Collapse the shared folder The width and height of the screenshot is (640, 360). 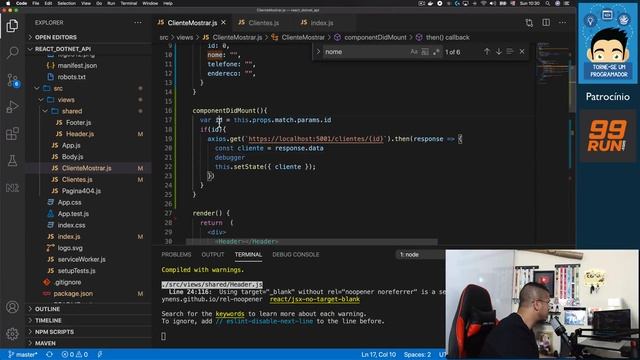(x=72, y=111)
